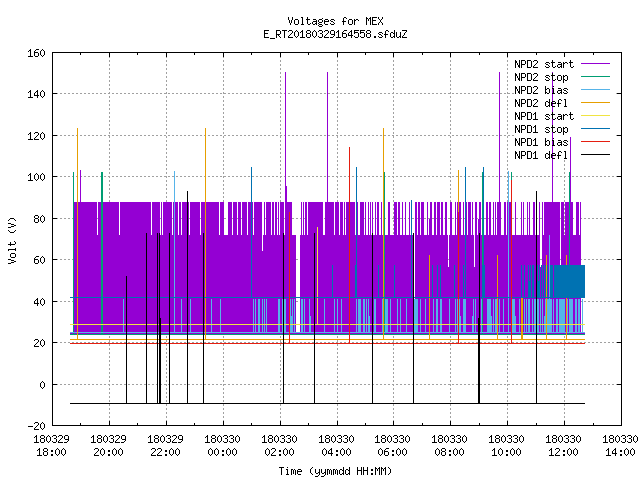Click the purple NPD2 start legend line
Screen dimensions: 640x480
coord(595,64)
